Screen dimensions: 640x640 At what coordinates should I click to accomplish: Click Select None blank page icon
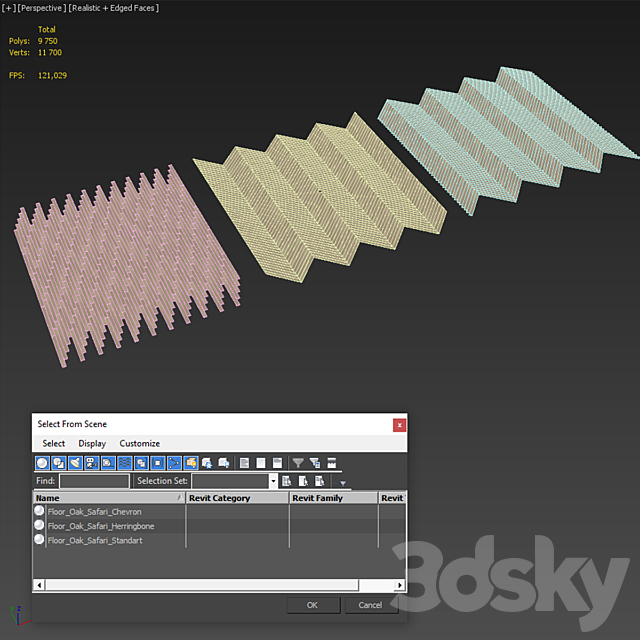[x=261, y=463]
